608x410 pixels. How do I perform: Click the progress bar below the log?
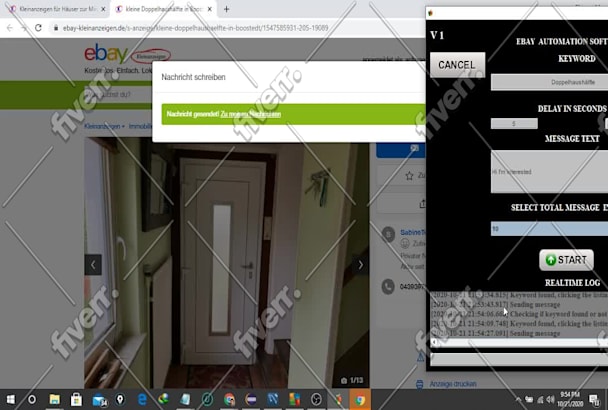point(519,360)
